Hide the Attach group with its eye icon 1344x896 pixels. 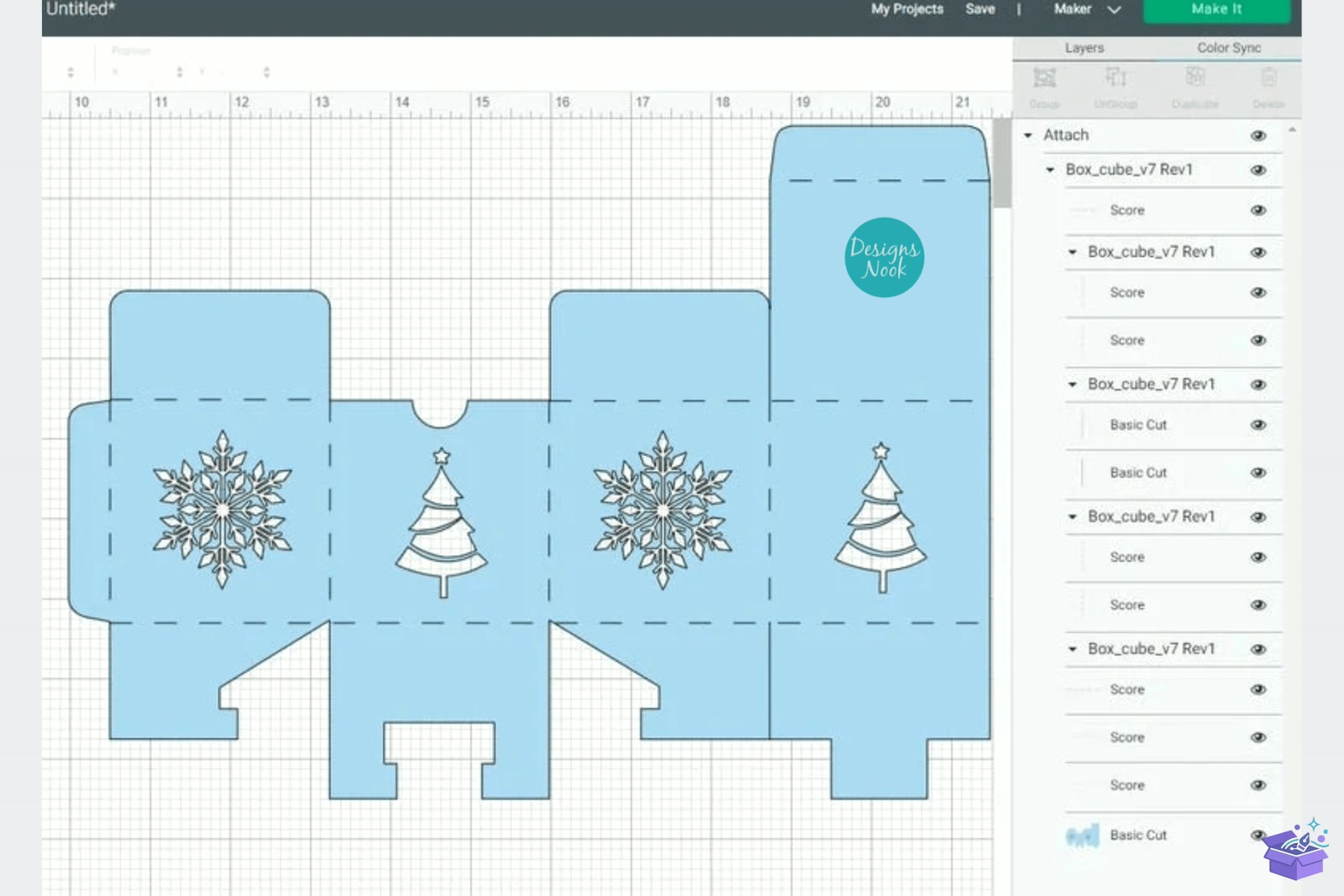click(1257, 135)
